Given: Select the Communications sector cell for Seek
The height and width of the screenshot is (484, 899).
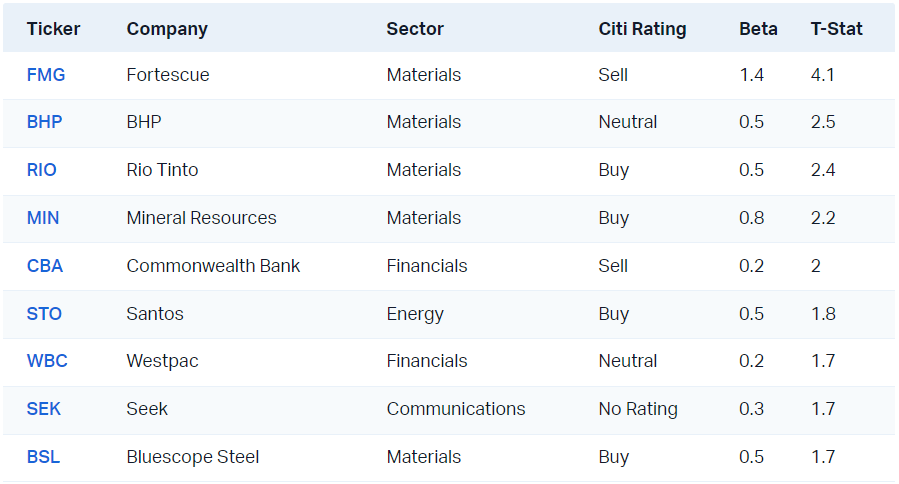Looking at the screenshot, I should pyautogui.click(x=455, y=409).
